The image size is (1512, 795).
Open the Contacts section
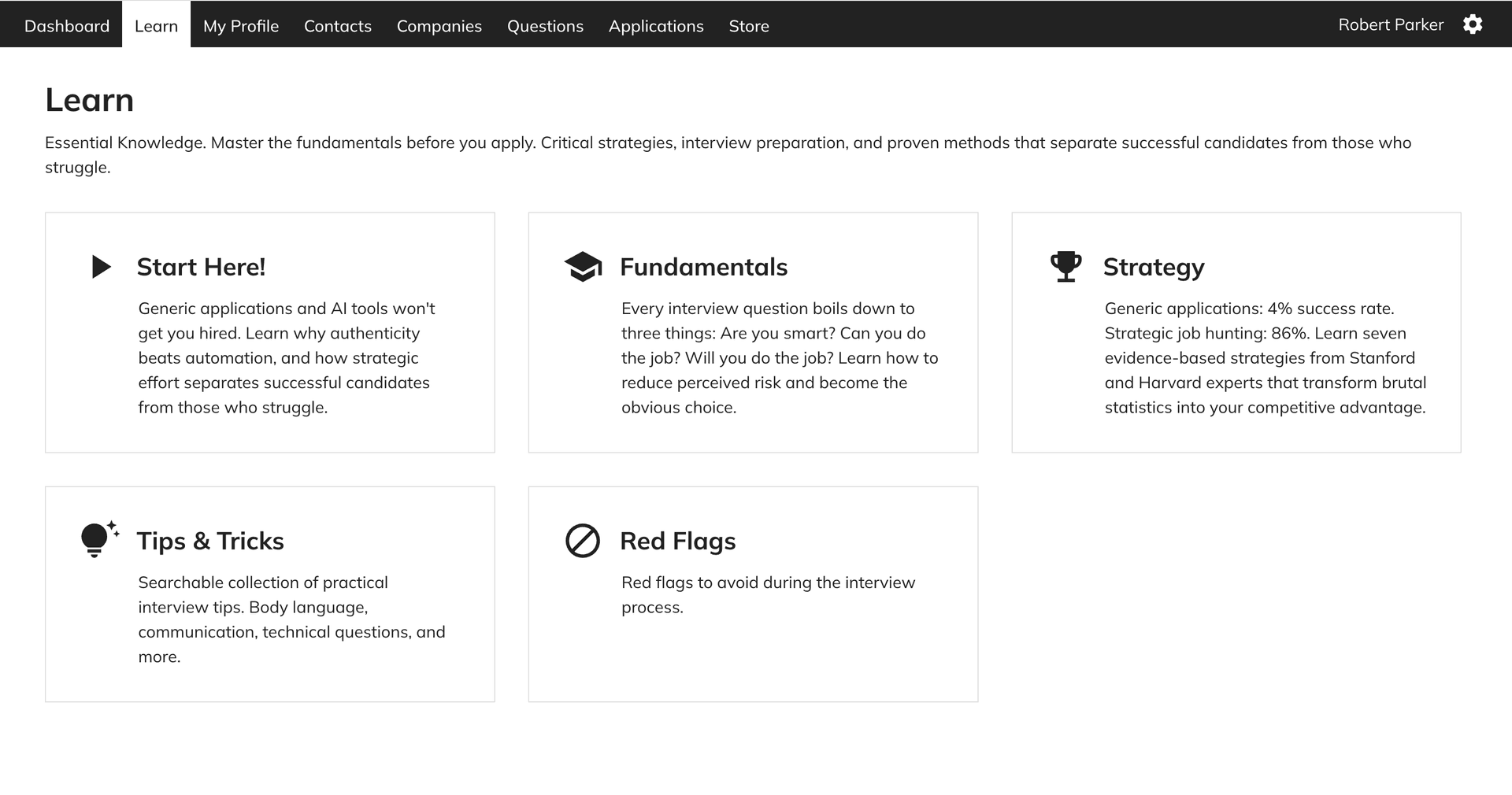point(337,26)
